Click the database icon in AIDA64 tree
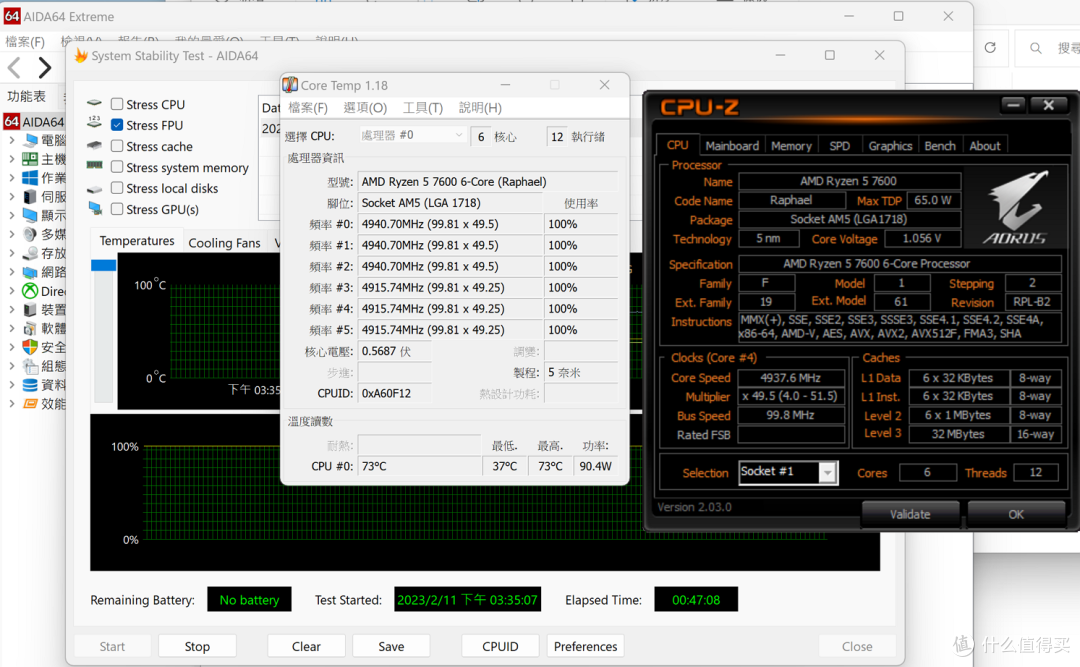 pyautogui.click(x=30, y=384)
